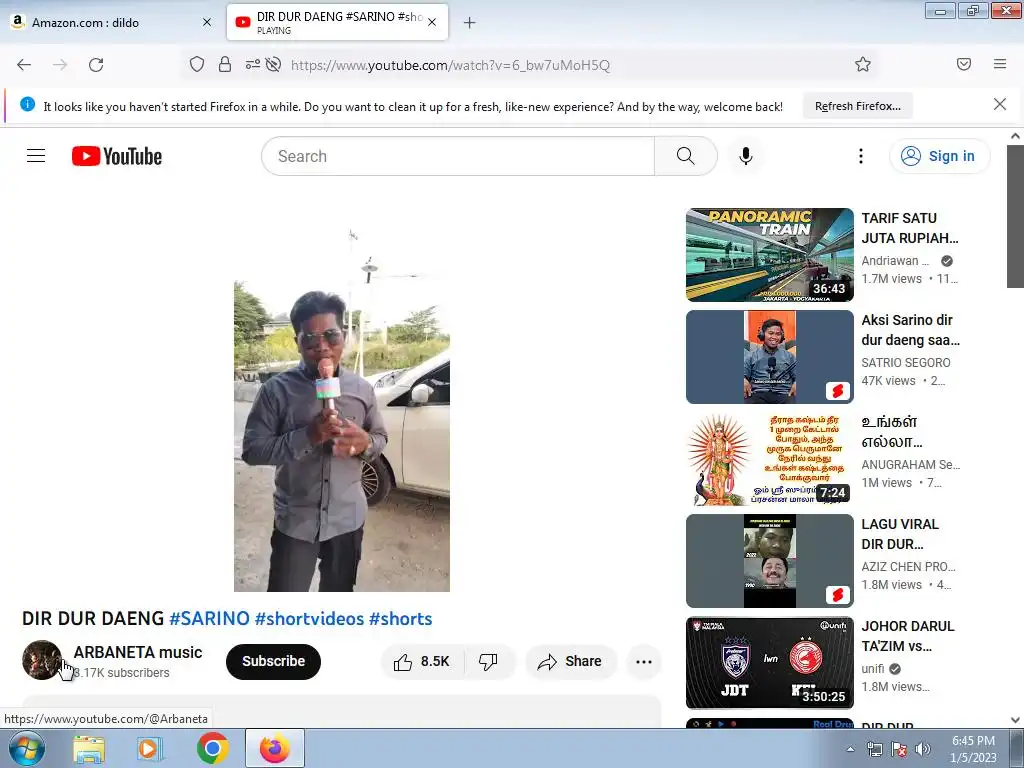This screenshot has width=1024, height=768.
Task: Click the Refresh Firefox button
Action: [857, 106]
